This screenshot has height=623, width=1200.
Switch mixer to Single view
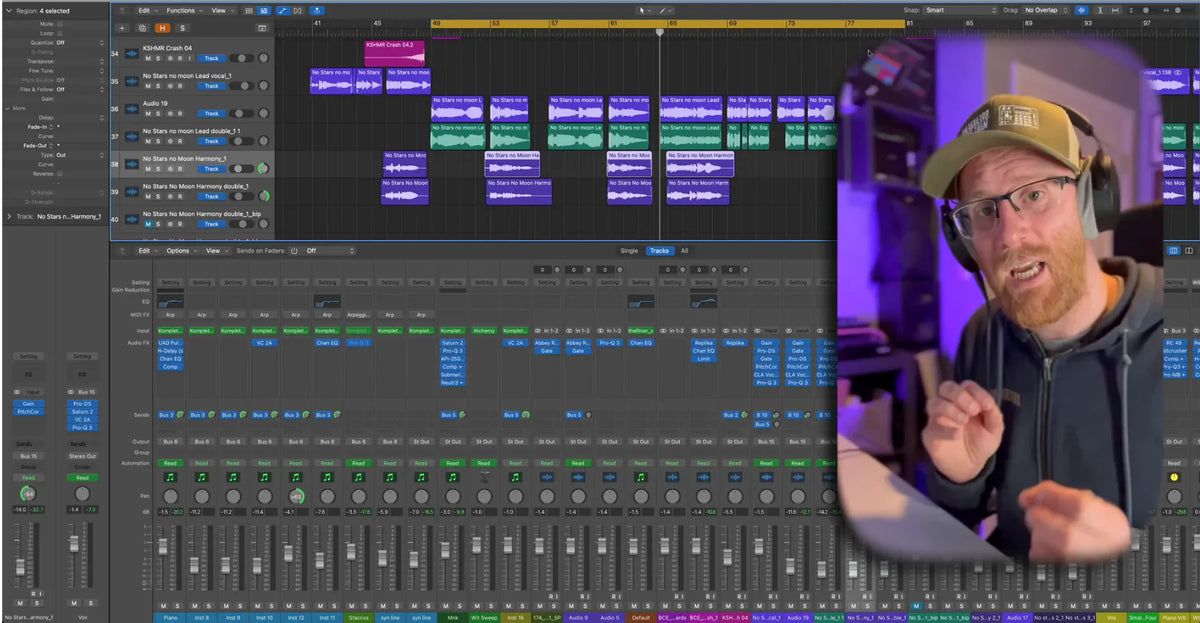tap(629, 251)
